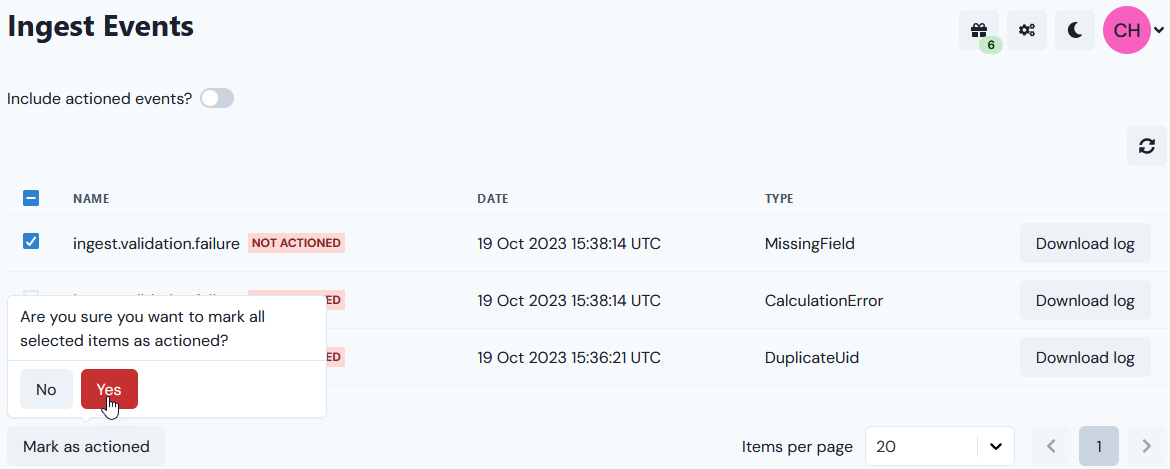Download log for MissingField event
The width and height of the screenshot is (1170, 469).
coord(1085,243)
